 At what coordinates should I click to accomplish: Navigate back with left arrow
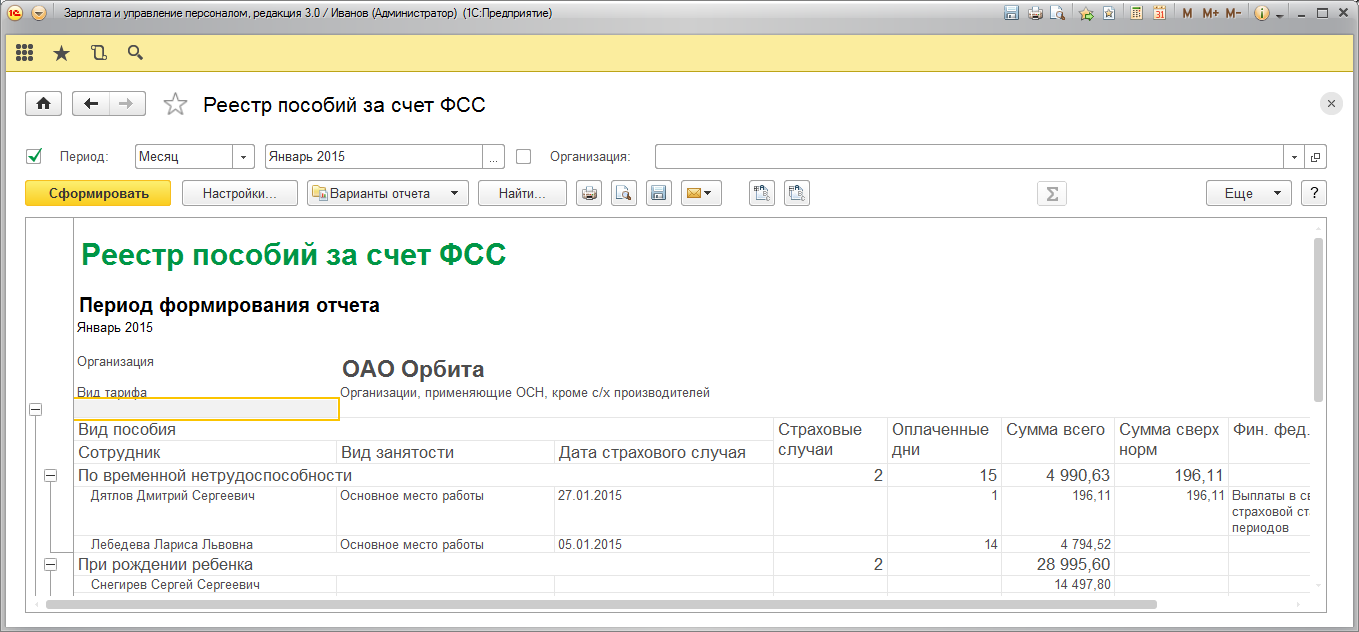(92, 104)
